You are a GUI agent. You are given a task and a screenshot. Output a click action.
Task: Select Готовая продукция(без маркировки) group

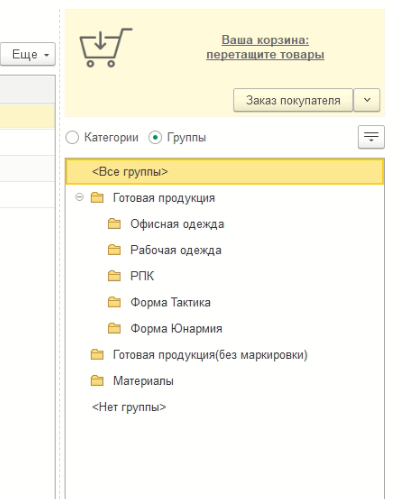(x=210, y=355)
